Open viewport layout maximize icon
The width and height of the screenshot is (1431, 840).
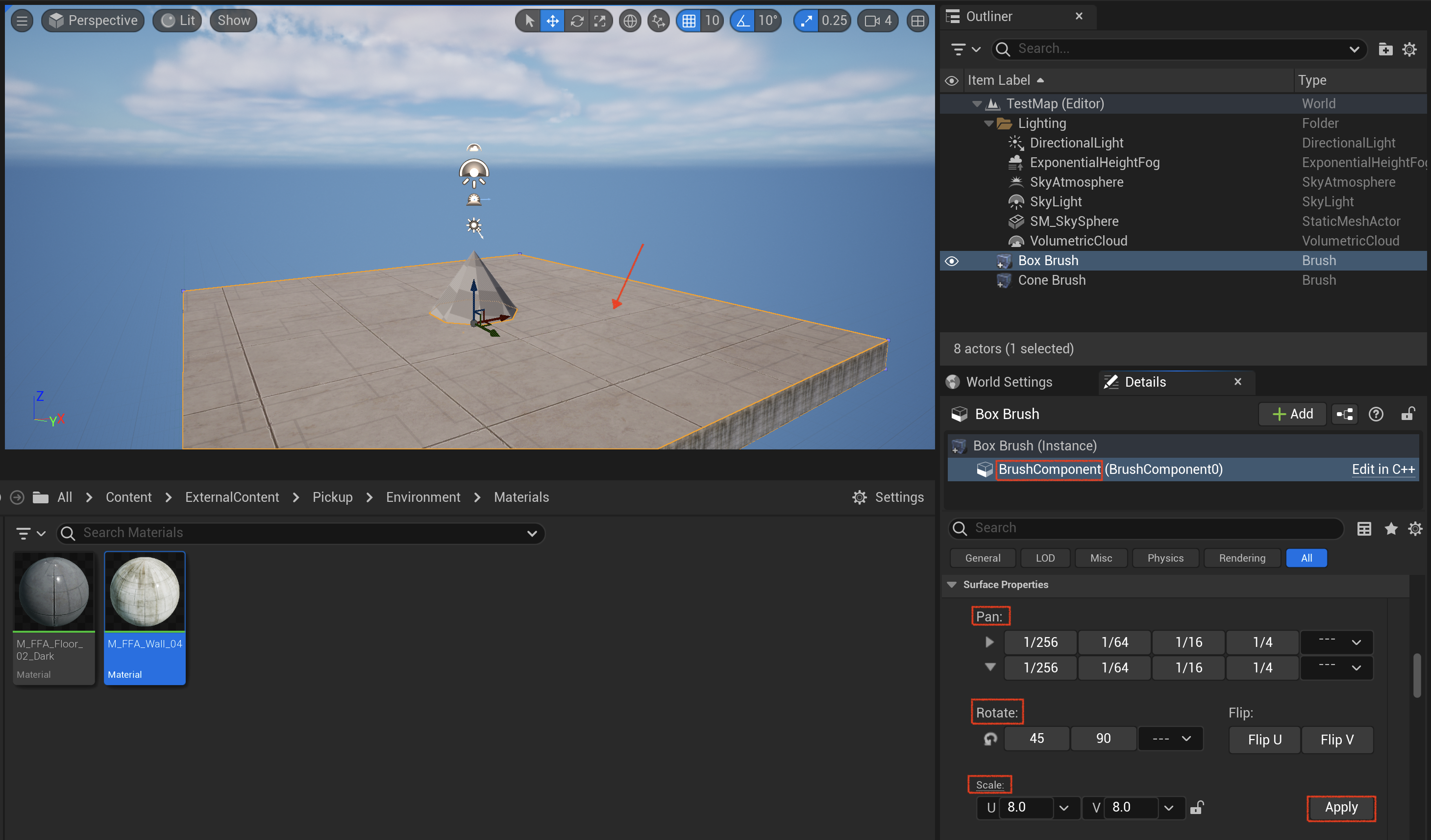tap(918, 21)
